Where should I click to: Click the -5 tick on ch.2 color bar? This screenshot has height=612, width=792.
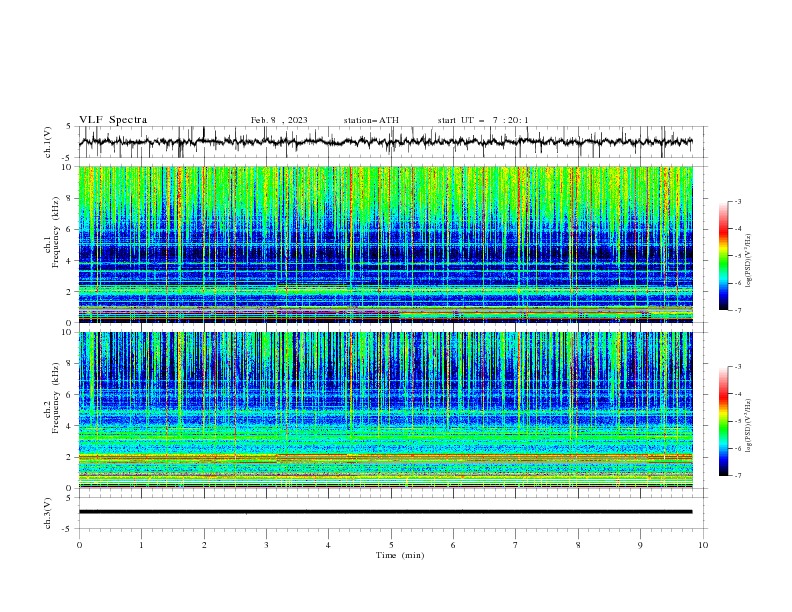pyautogui.click(x=737, y=421)
